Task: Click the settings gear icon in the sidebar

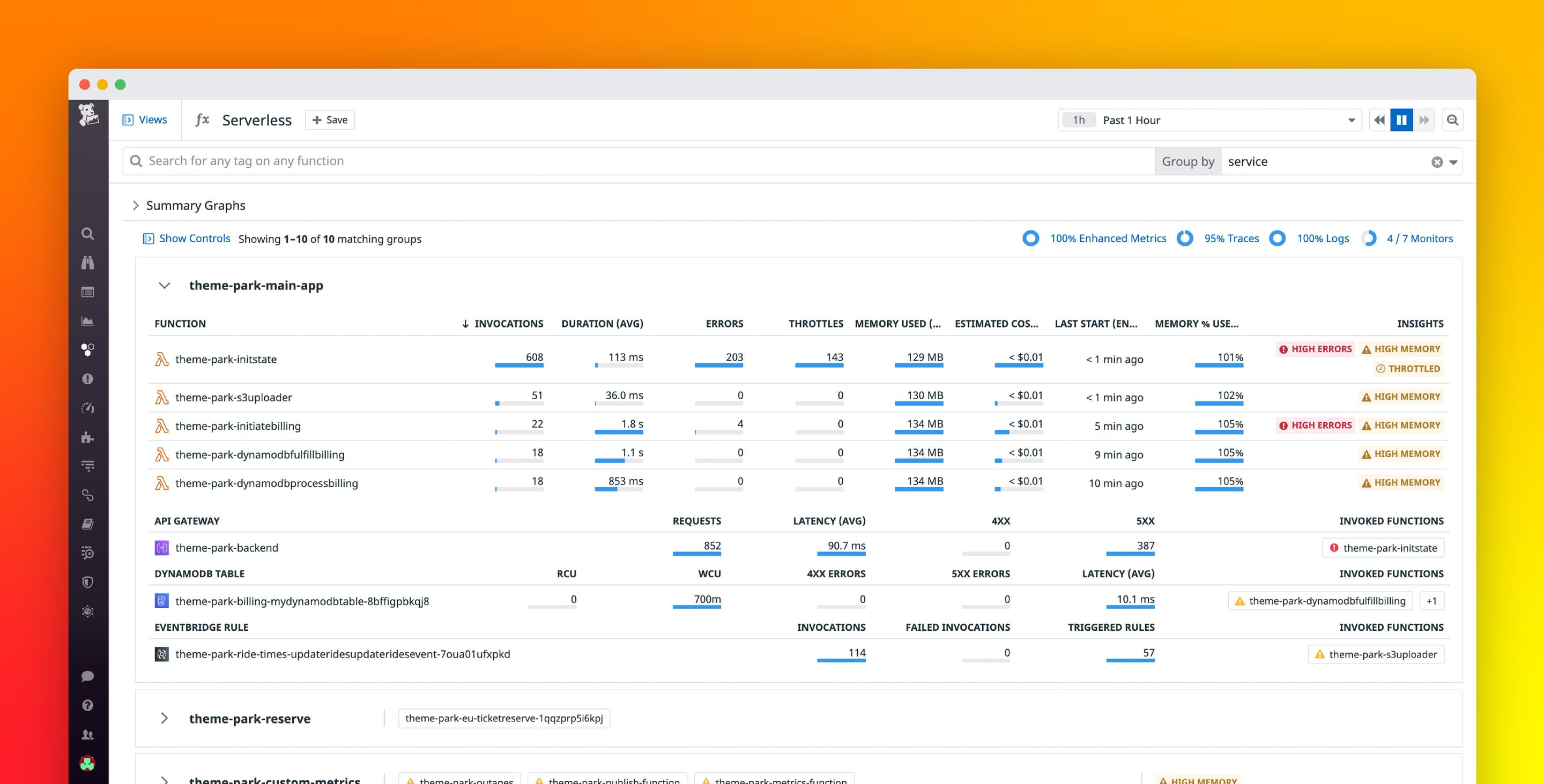Action: click(x=88, y=611)
